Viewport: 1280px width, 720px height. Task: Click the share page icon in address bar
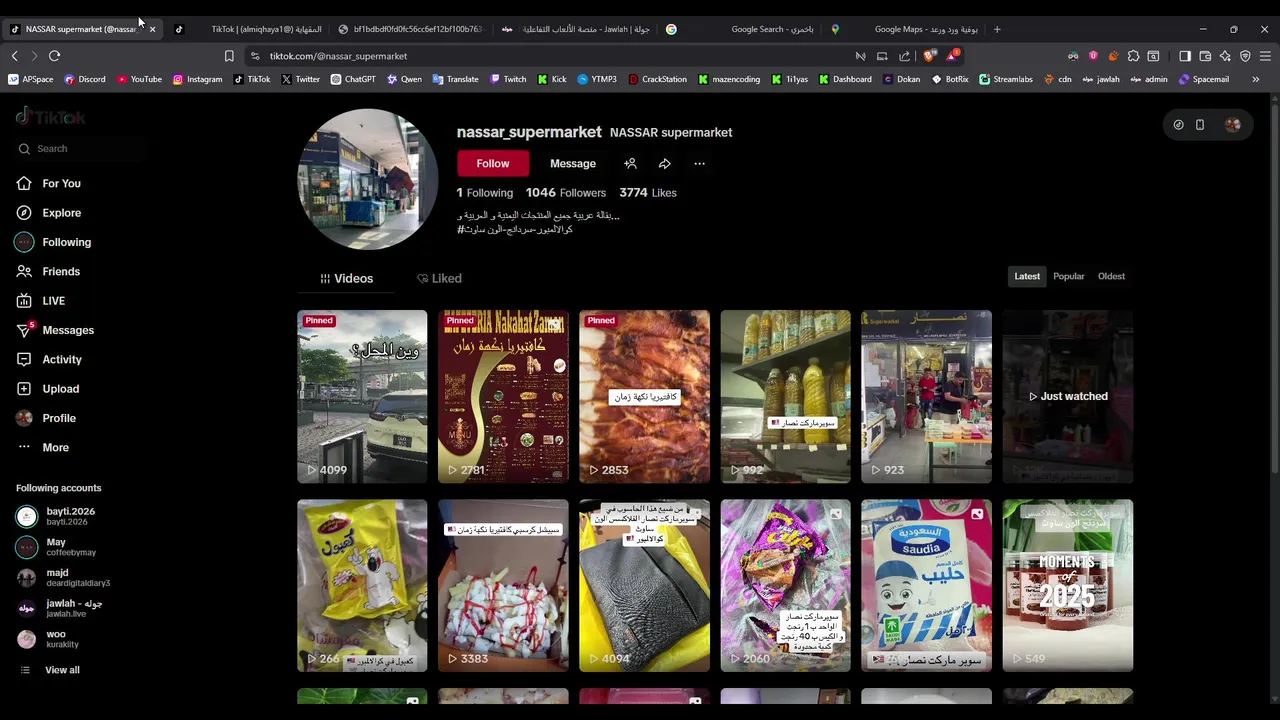click(x=904, y=56)
